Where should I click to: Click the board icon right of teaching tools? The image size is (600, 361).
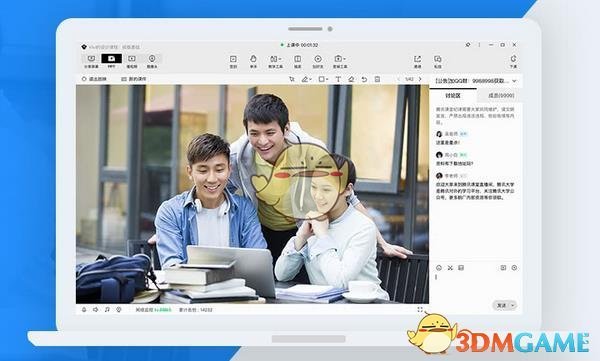(297, 59)
